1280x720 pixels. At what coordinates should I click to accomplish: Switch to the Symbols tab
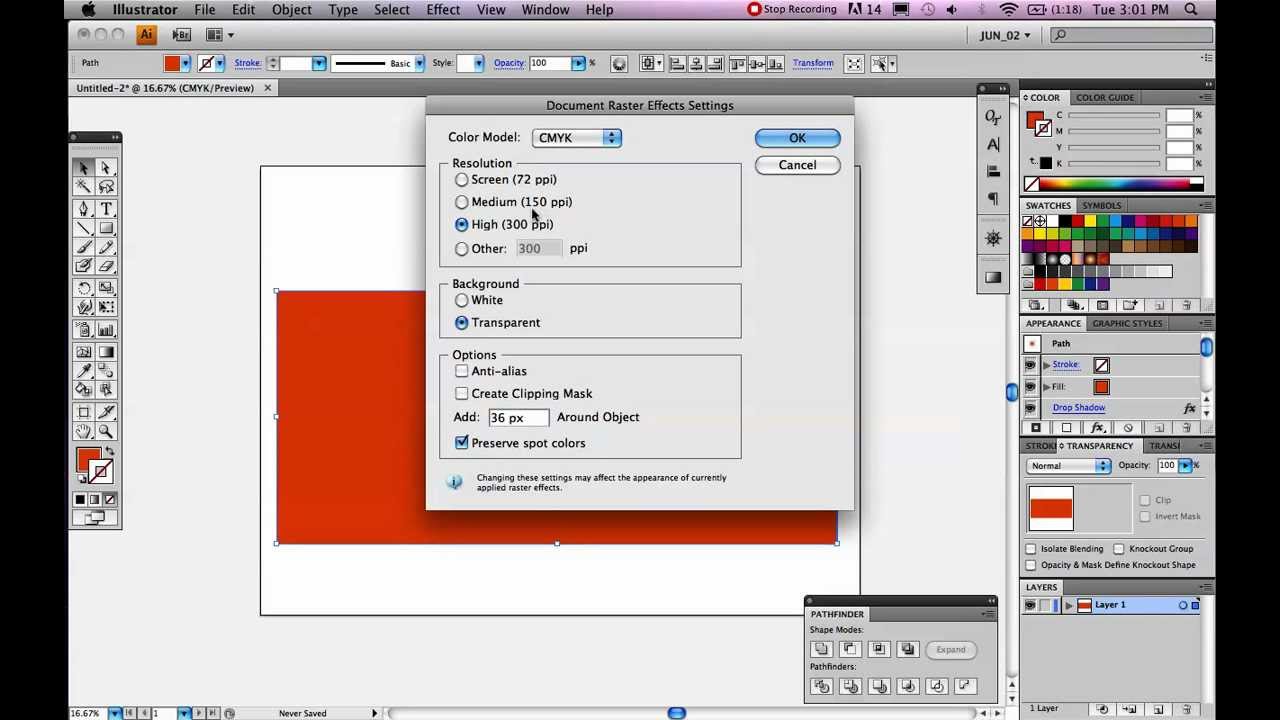(1101, 206)
